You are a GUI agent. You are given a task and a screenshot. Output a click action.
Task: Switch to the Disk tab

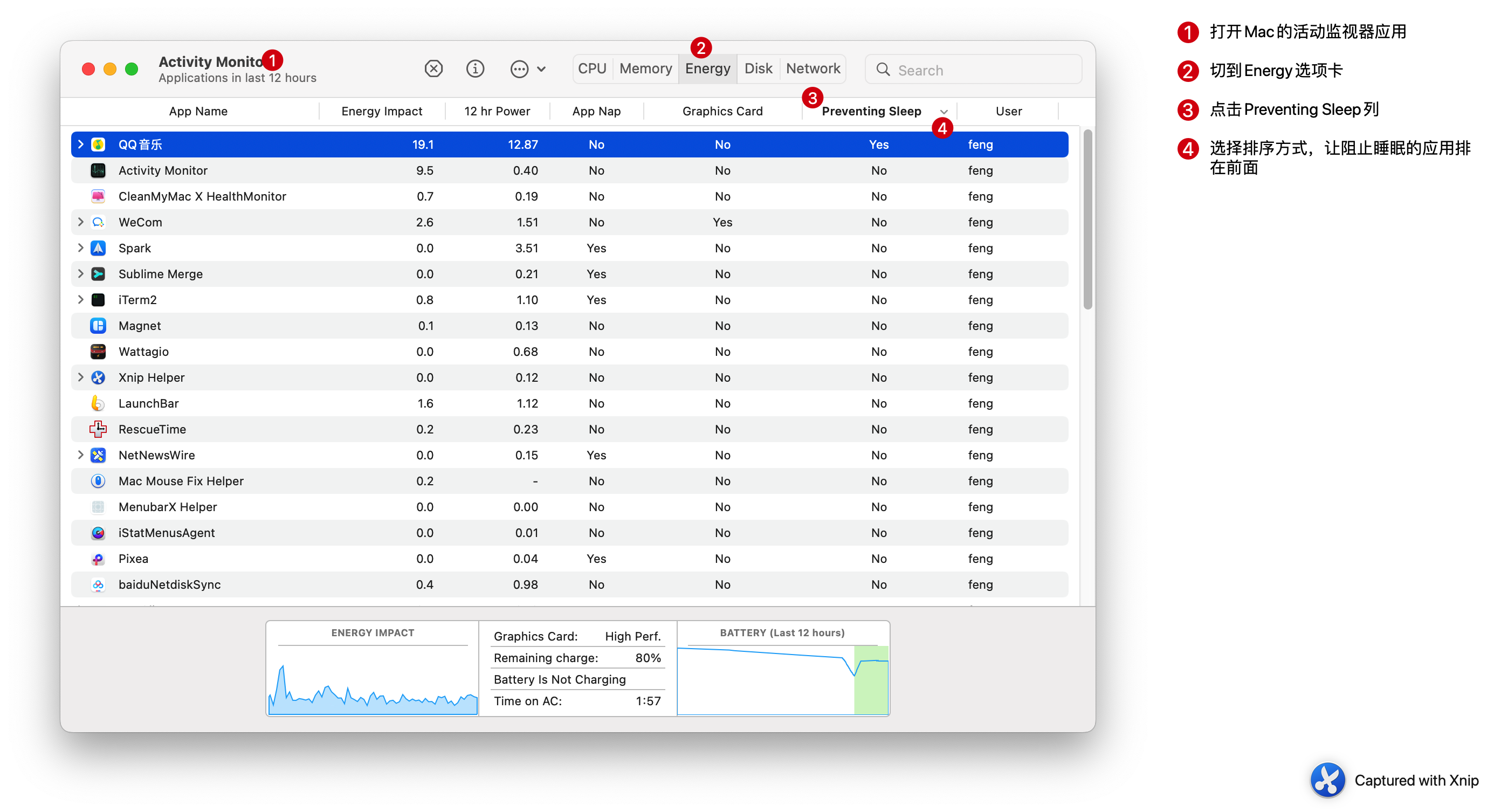point(758,69)
